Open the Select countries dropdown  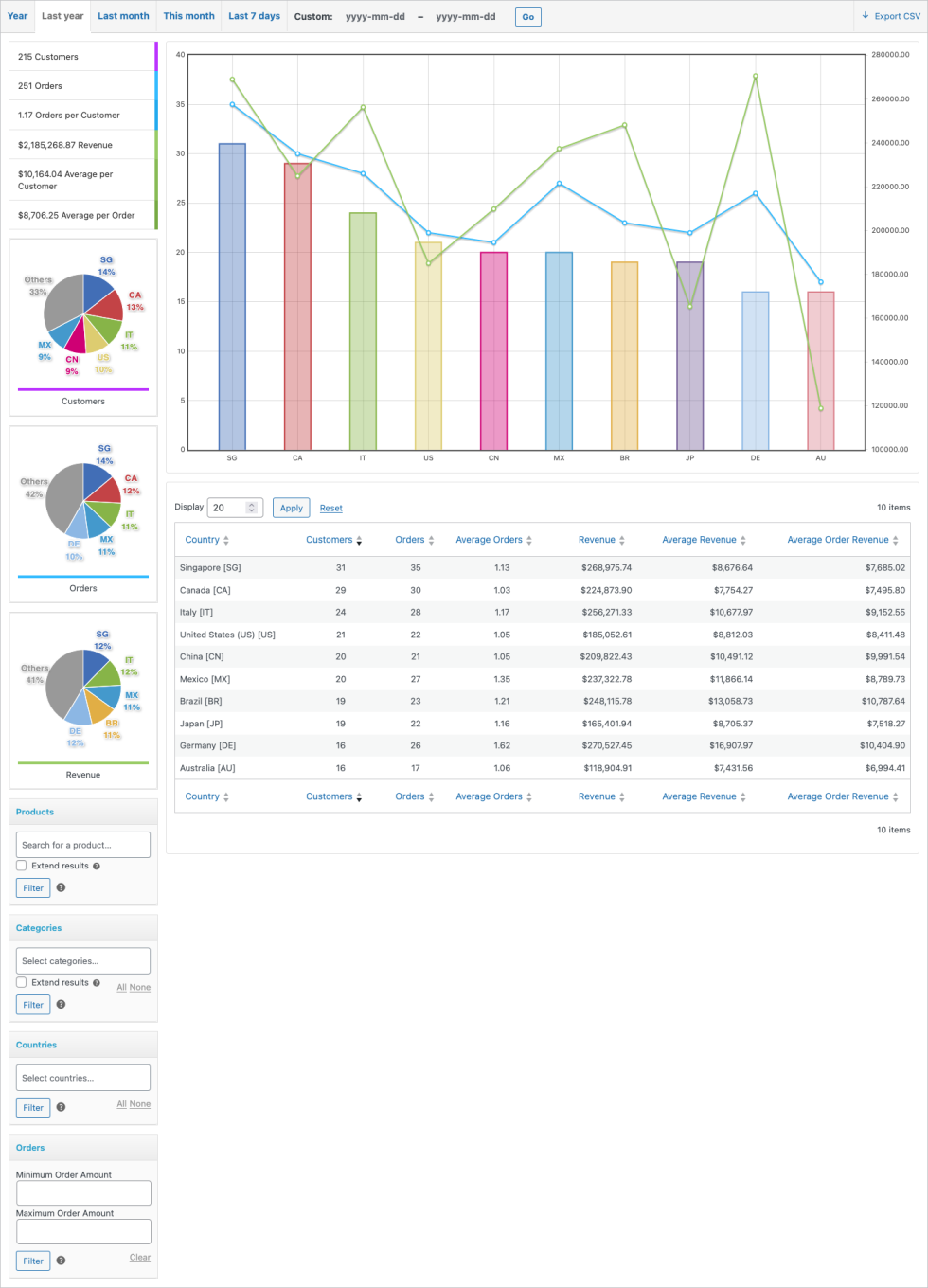pos(83,1077)
